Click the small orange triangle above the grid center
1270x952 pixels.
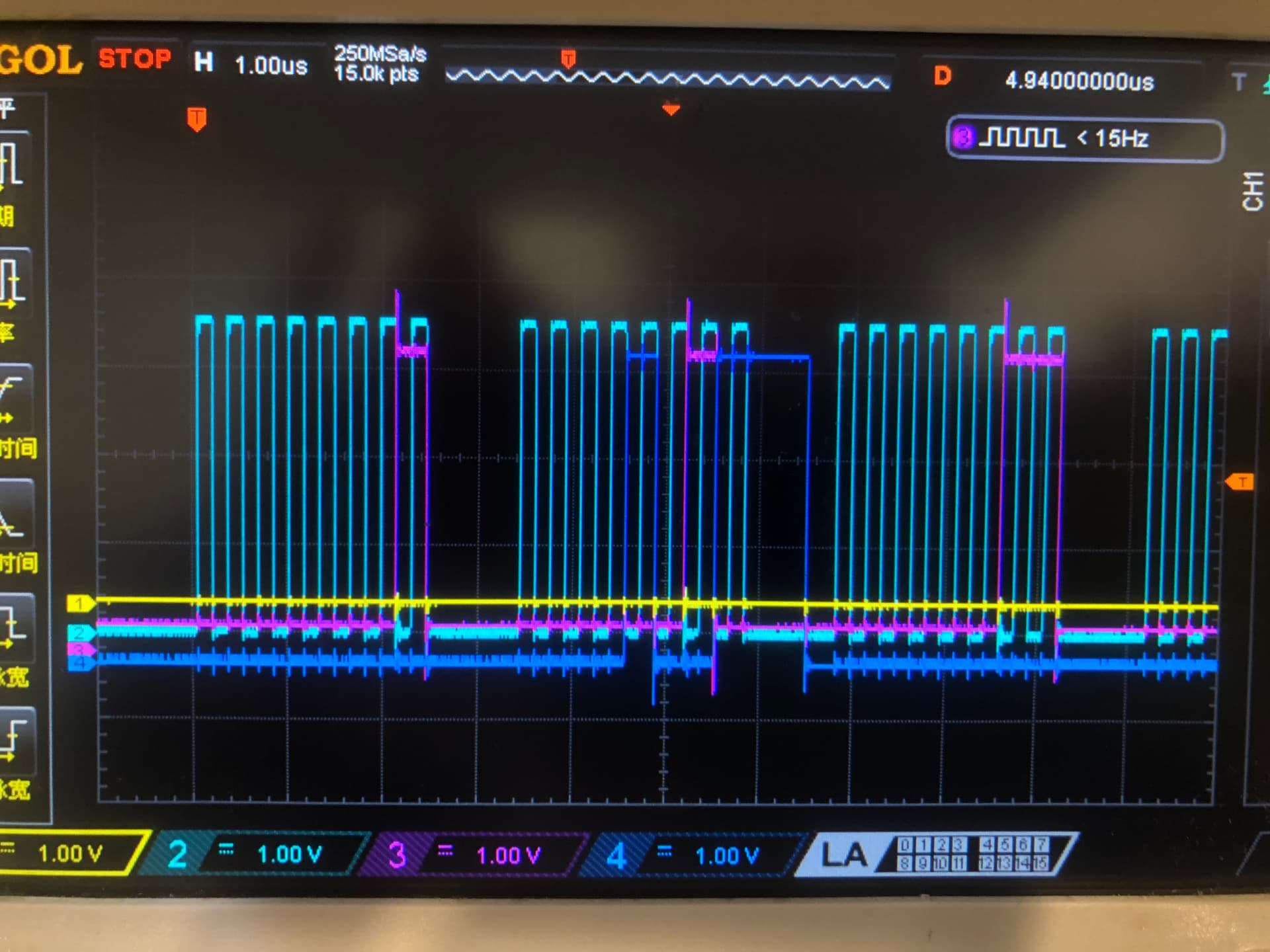click(671, 109)
